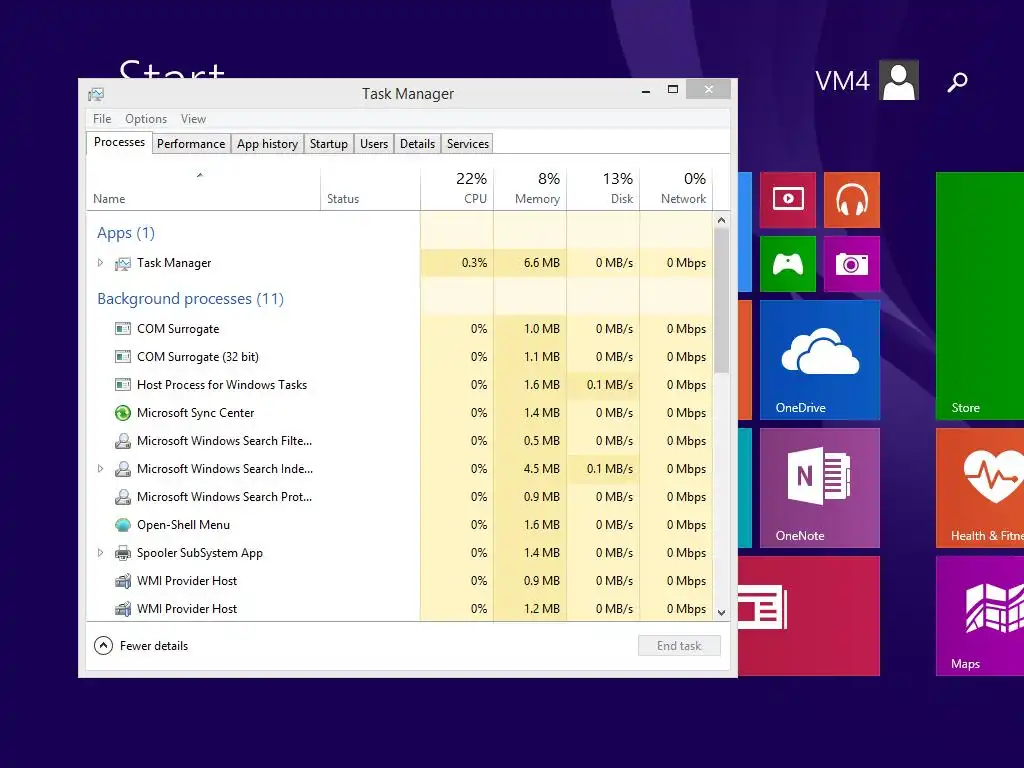Open the Store tile
The image size is (1024, 768).
point(980,296)
